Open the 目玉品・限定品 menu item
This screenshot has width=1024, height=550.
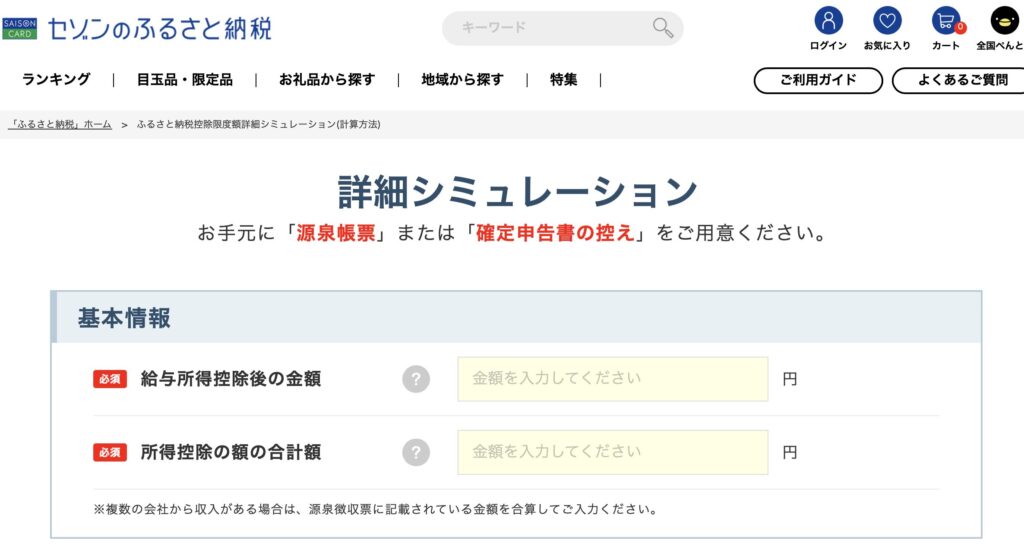tap(185, 80)
